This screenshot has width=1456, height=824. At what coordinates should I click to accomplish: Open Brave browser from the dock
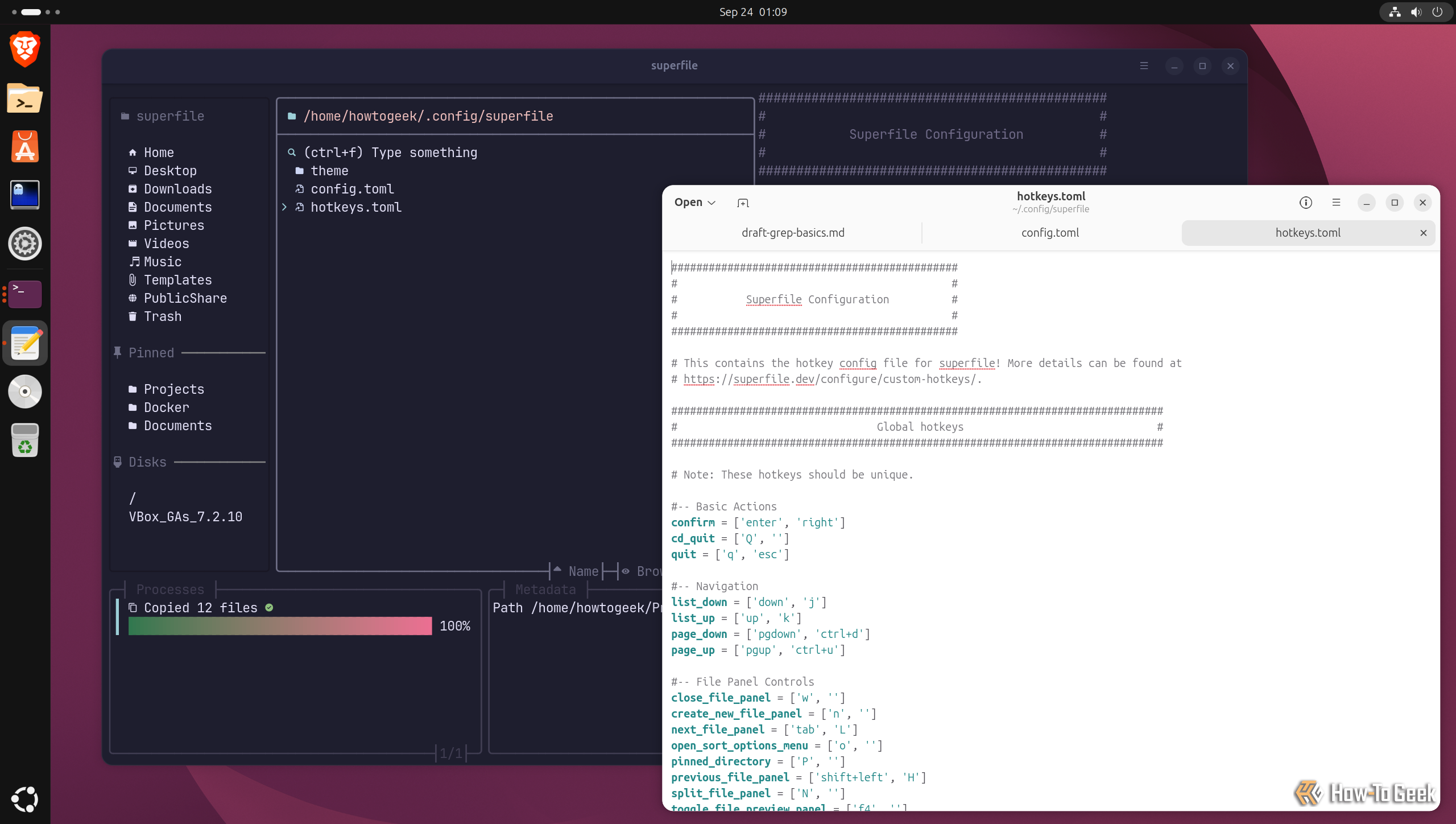tap(25, 50)
